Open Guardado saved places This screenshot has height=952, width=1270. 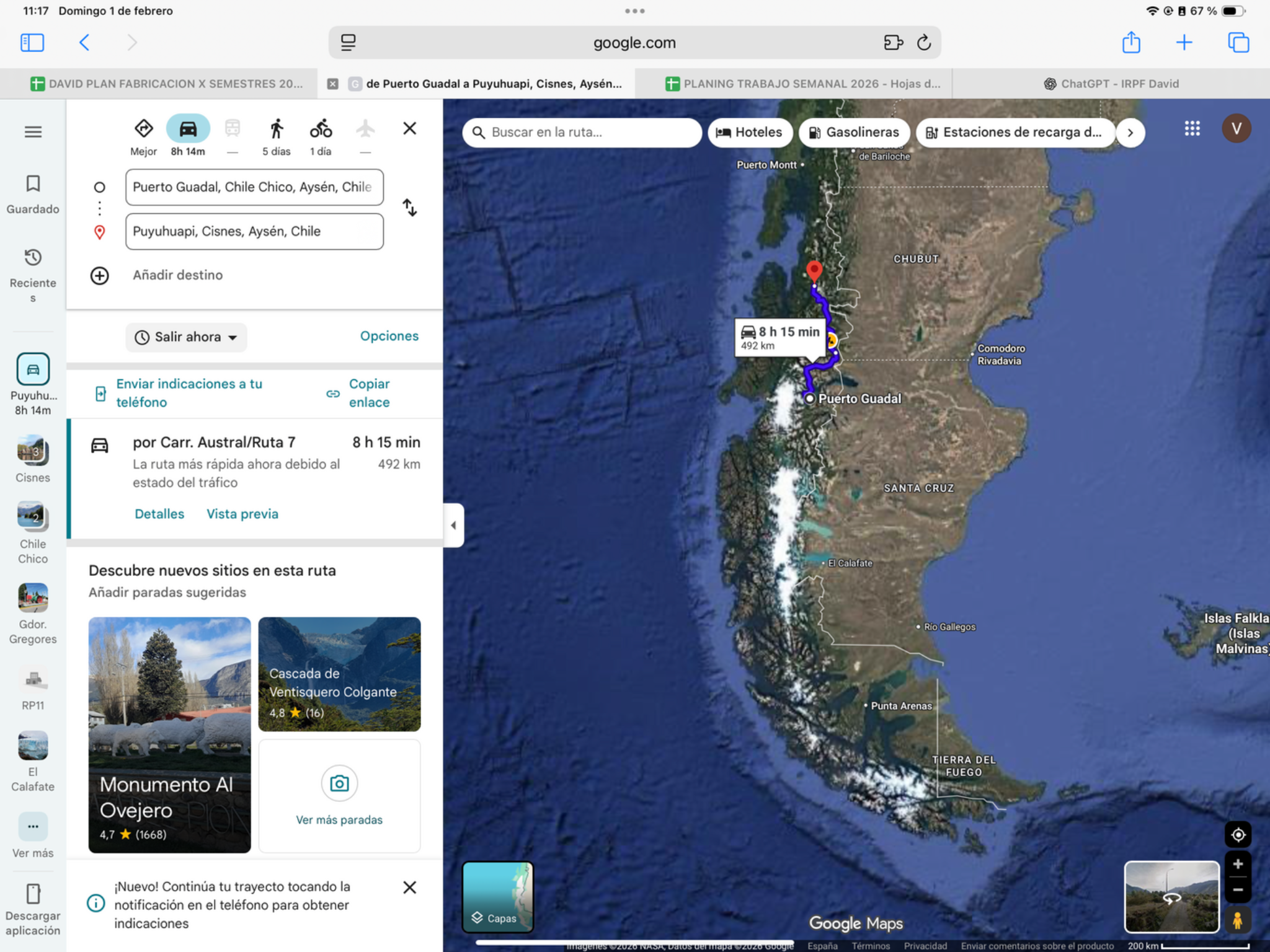33,194
